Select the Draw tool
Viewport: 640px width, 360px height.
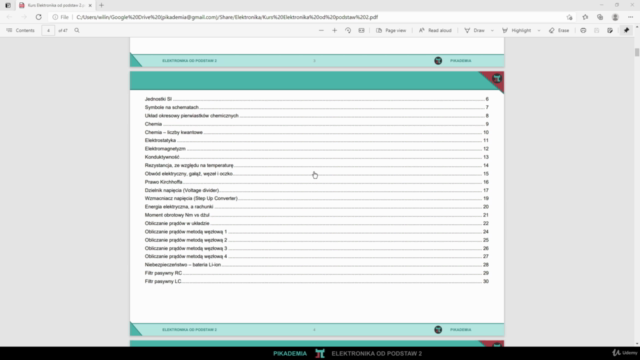[474, 30]
